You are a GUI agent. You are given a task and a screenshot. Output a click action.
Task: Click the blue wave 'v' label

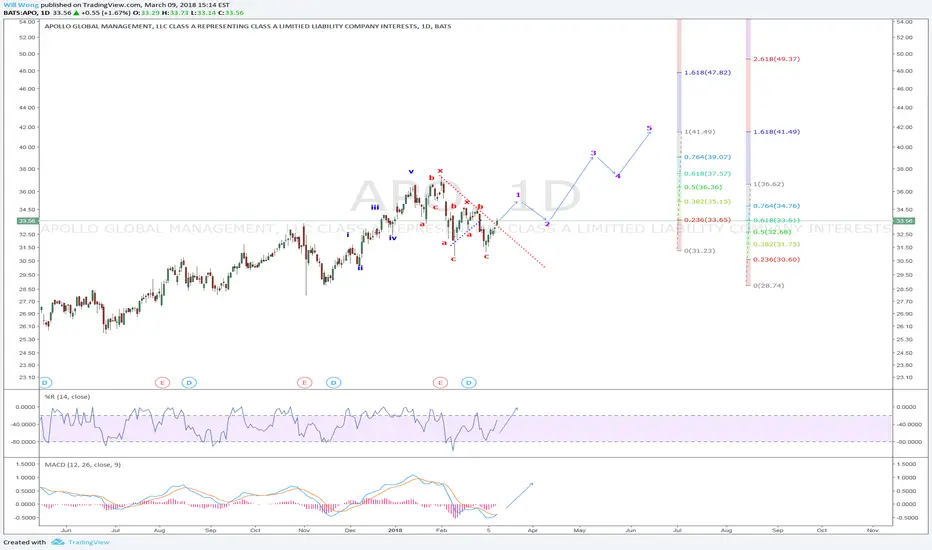click(411, 171)
